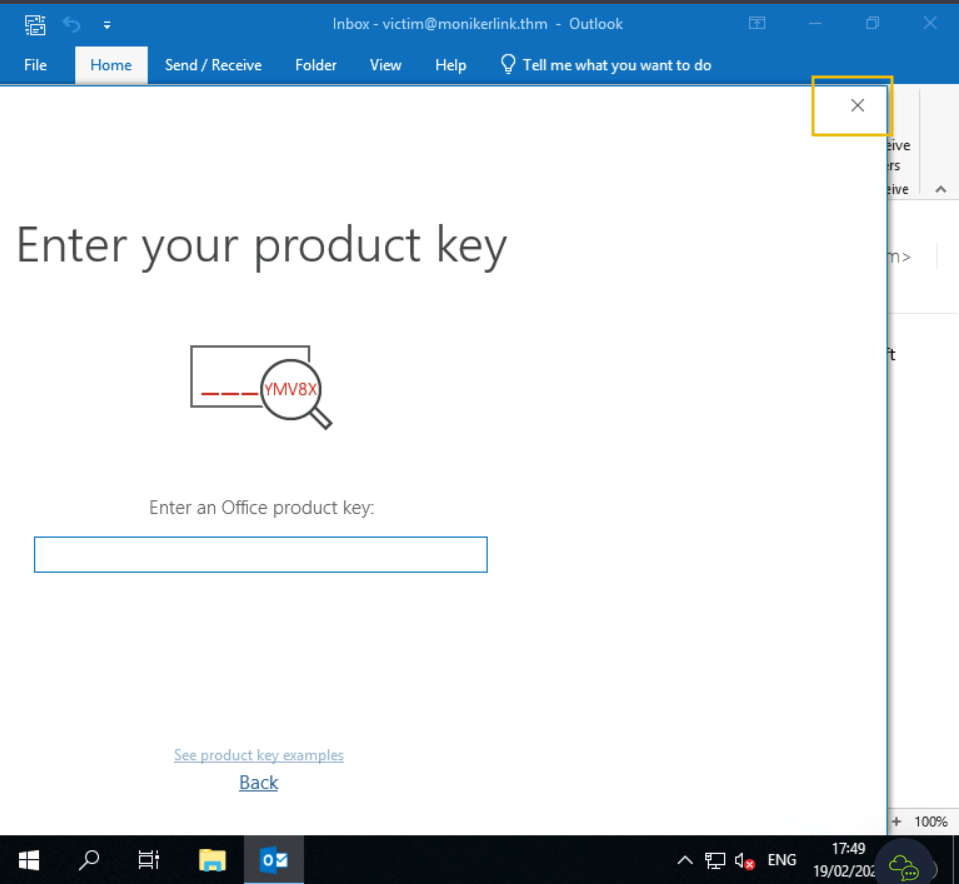The height and width of the screenshot is (884, 959).
Task: Go Back from product key screen
Action: click(x=259, y=783)
